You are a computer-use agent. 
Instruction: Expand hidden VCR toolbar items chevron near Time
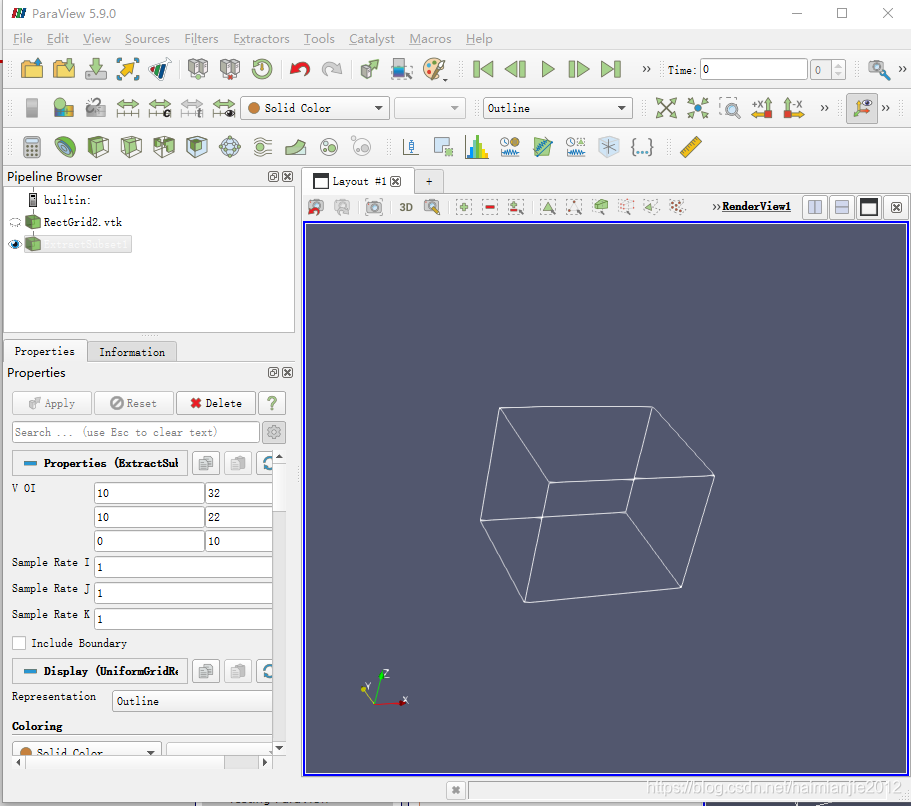(x=646, y=69)
